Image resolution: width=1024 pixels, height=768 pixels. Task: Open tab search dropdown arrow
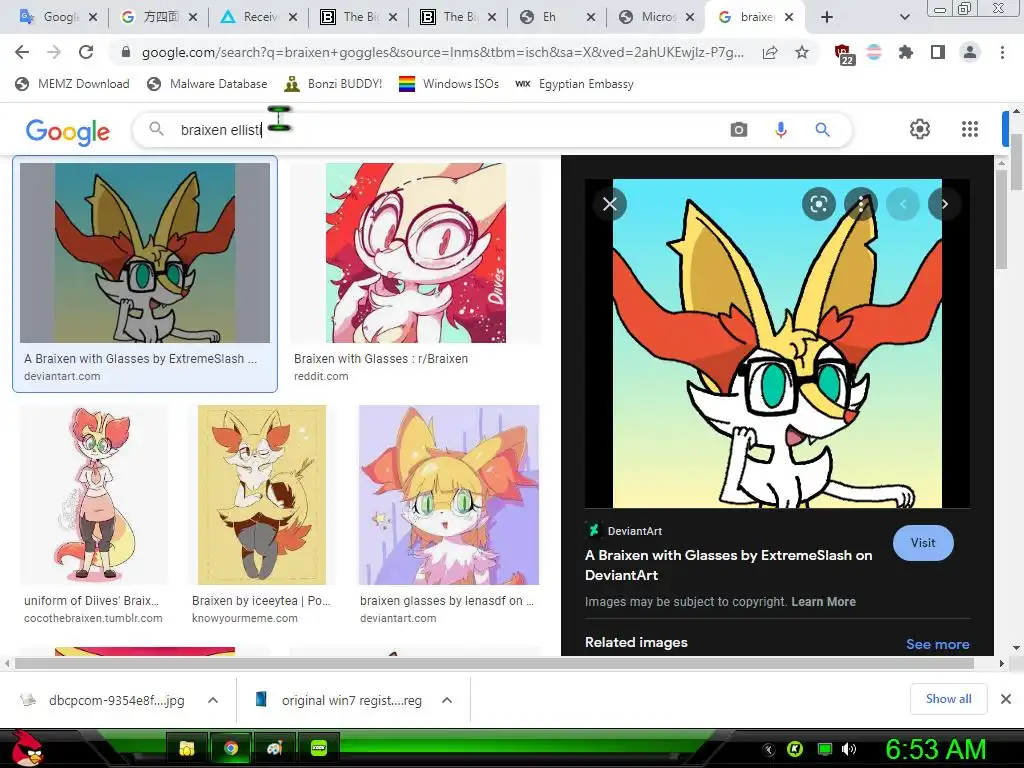tap(904, 17)
